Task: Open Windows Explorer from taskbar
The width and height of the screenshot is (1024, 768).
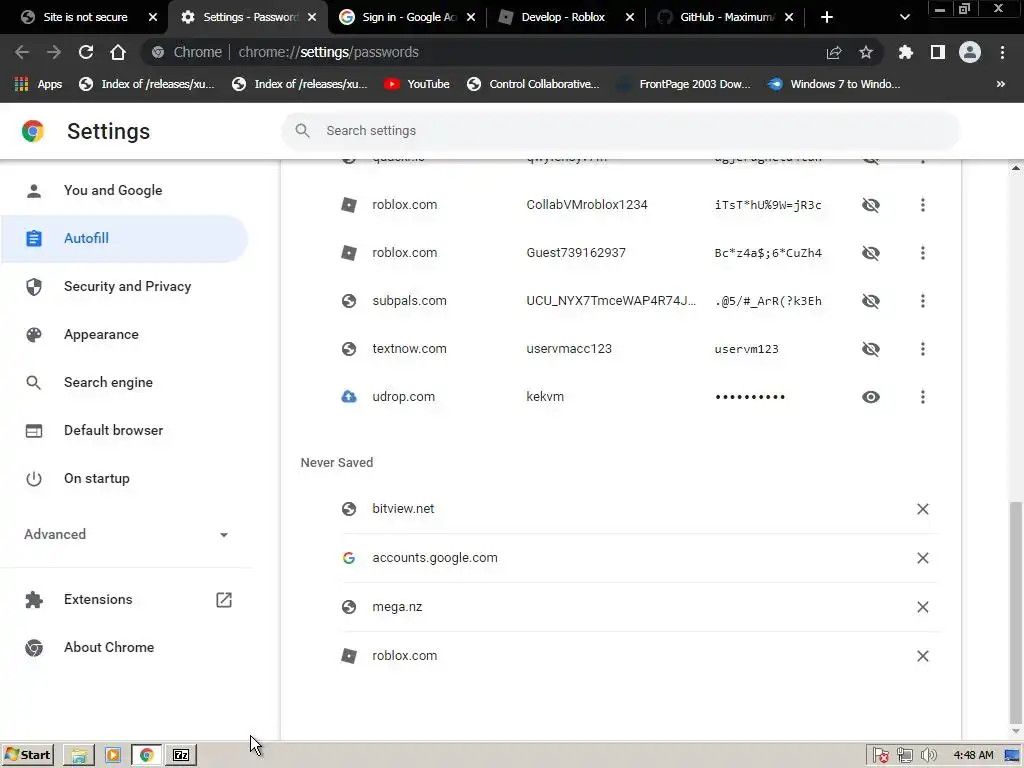Action: pos(79,755)
